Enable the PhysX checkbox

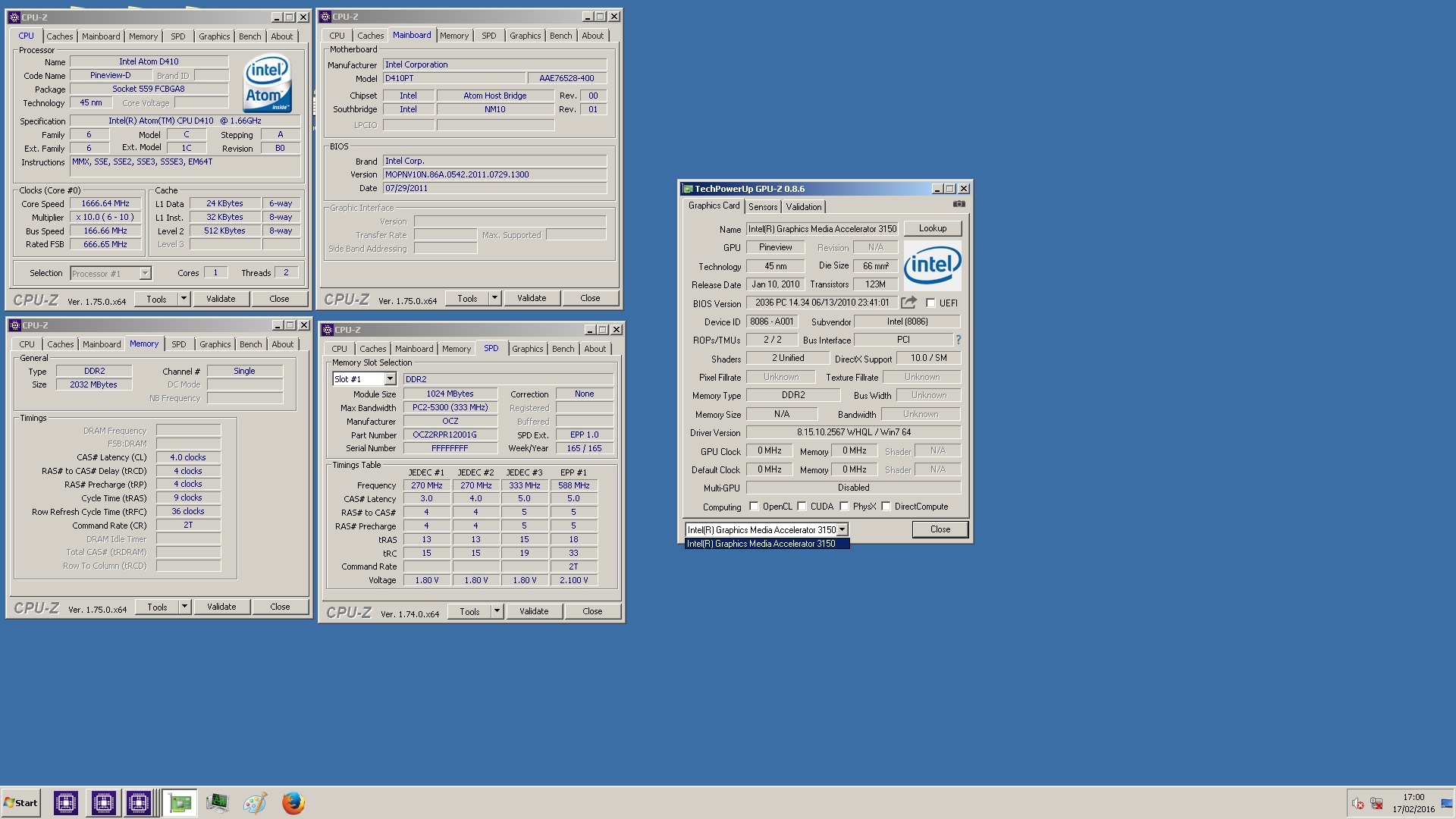coord(844,507)
